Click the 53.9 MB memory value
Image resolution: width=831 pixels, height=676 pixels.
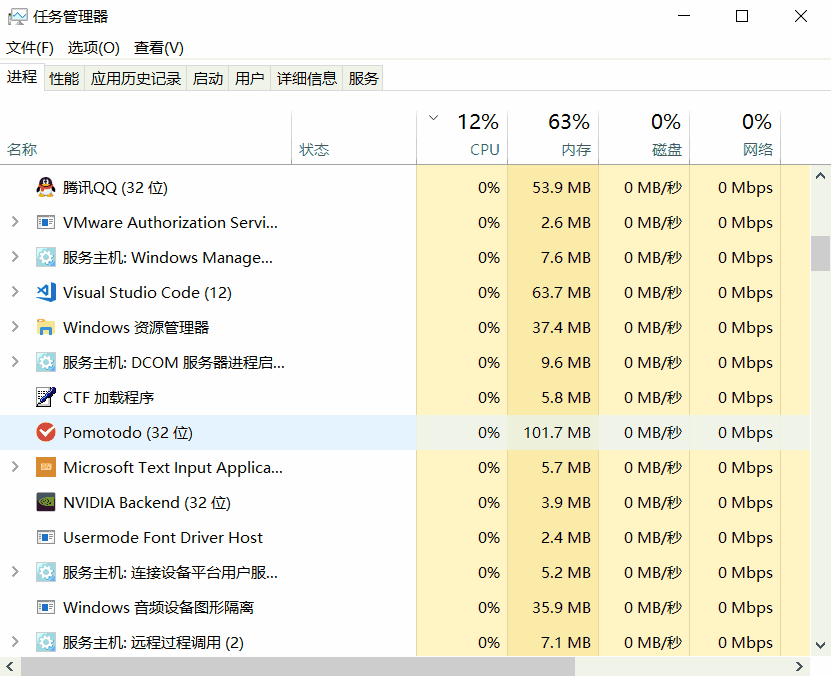(561, 188)
